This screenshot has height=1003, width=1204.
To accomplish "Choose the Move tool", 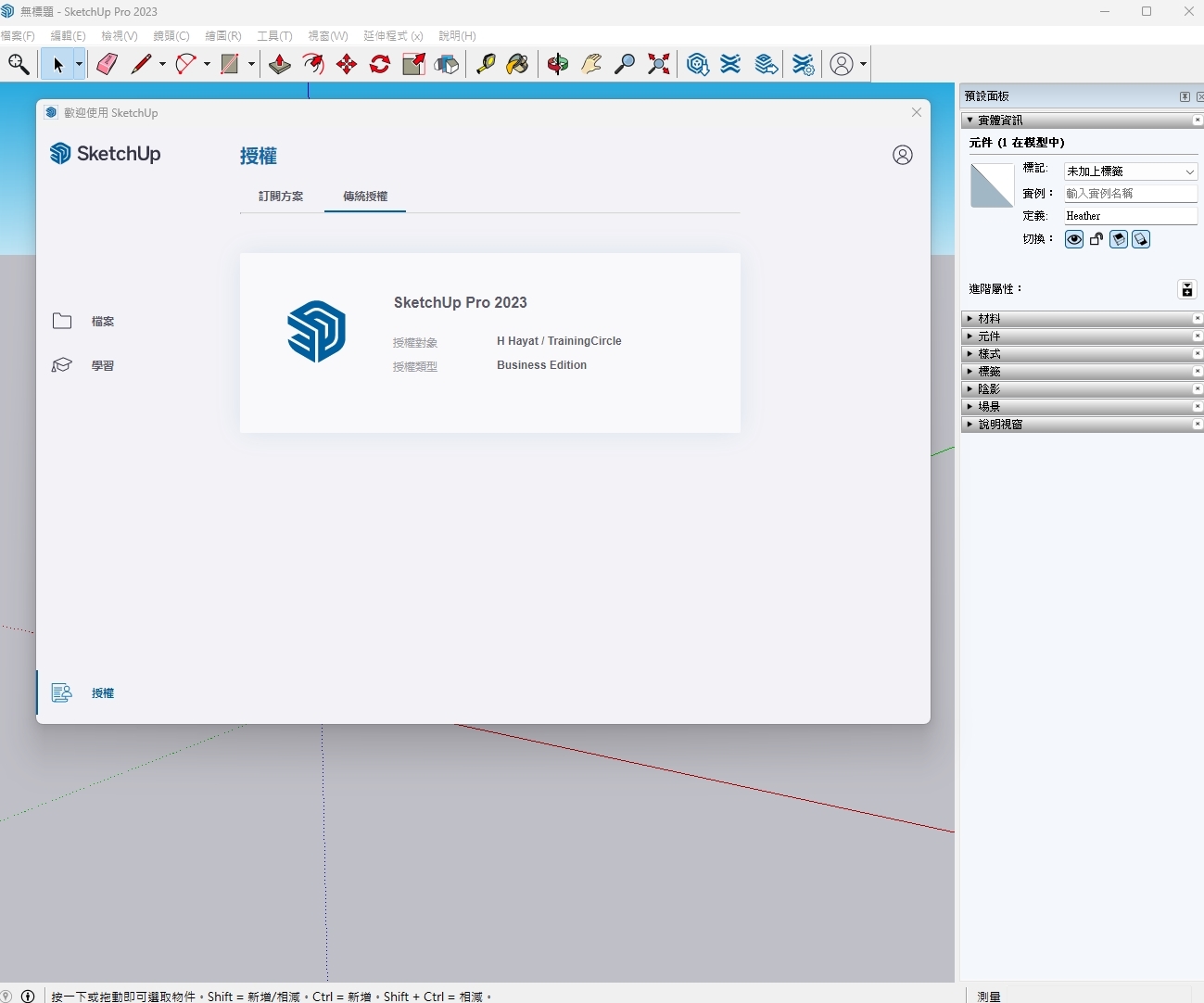I will pos(347,64).
